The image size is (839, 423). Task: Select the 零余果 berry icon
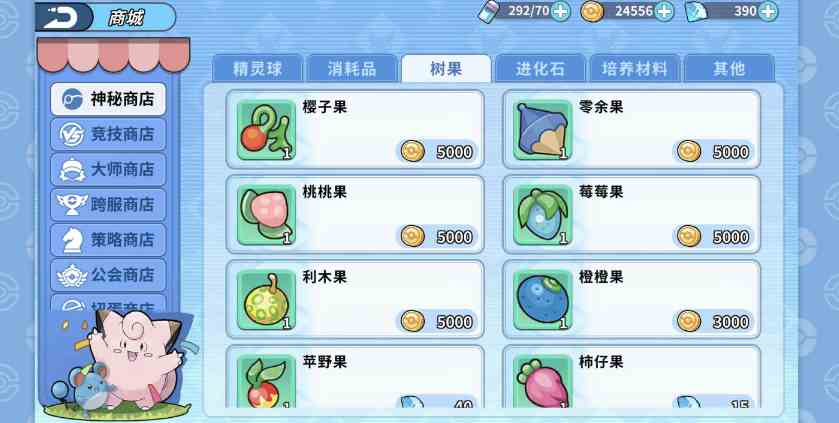[x=543, y=130]
